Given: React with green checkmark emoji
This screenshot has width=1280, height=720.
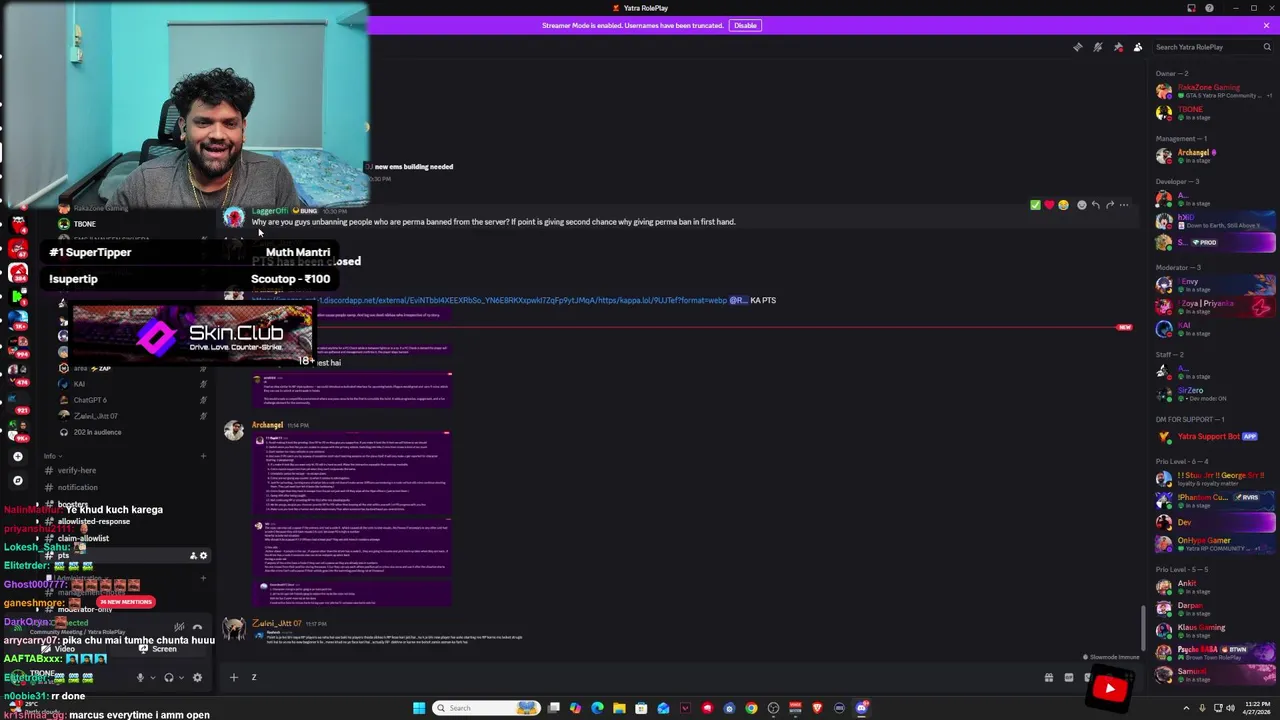Looking at the screenshot, I should 1035,205.
